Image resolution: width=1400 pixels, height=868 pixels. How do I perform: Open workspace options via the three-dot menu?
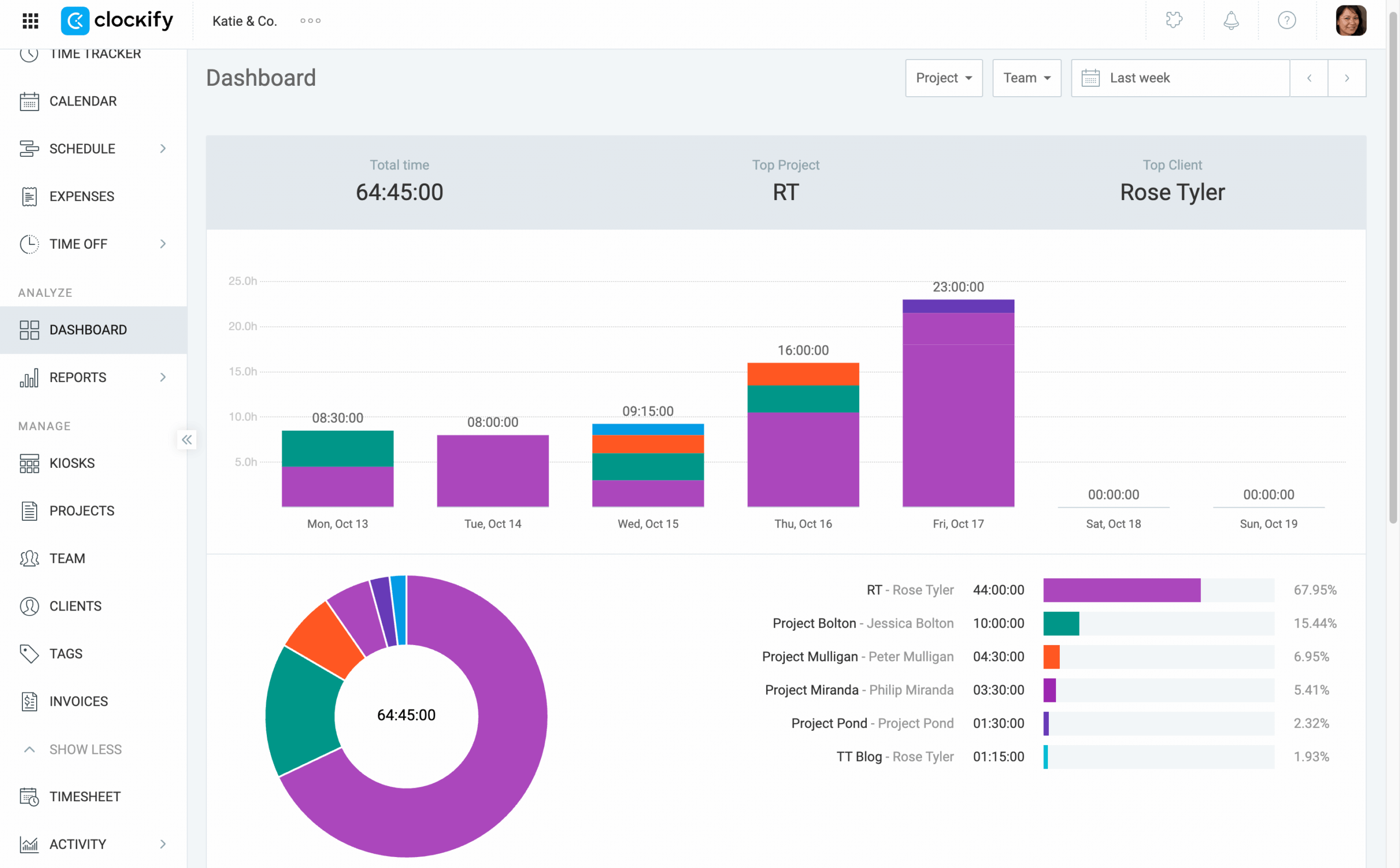[310, 21]
